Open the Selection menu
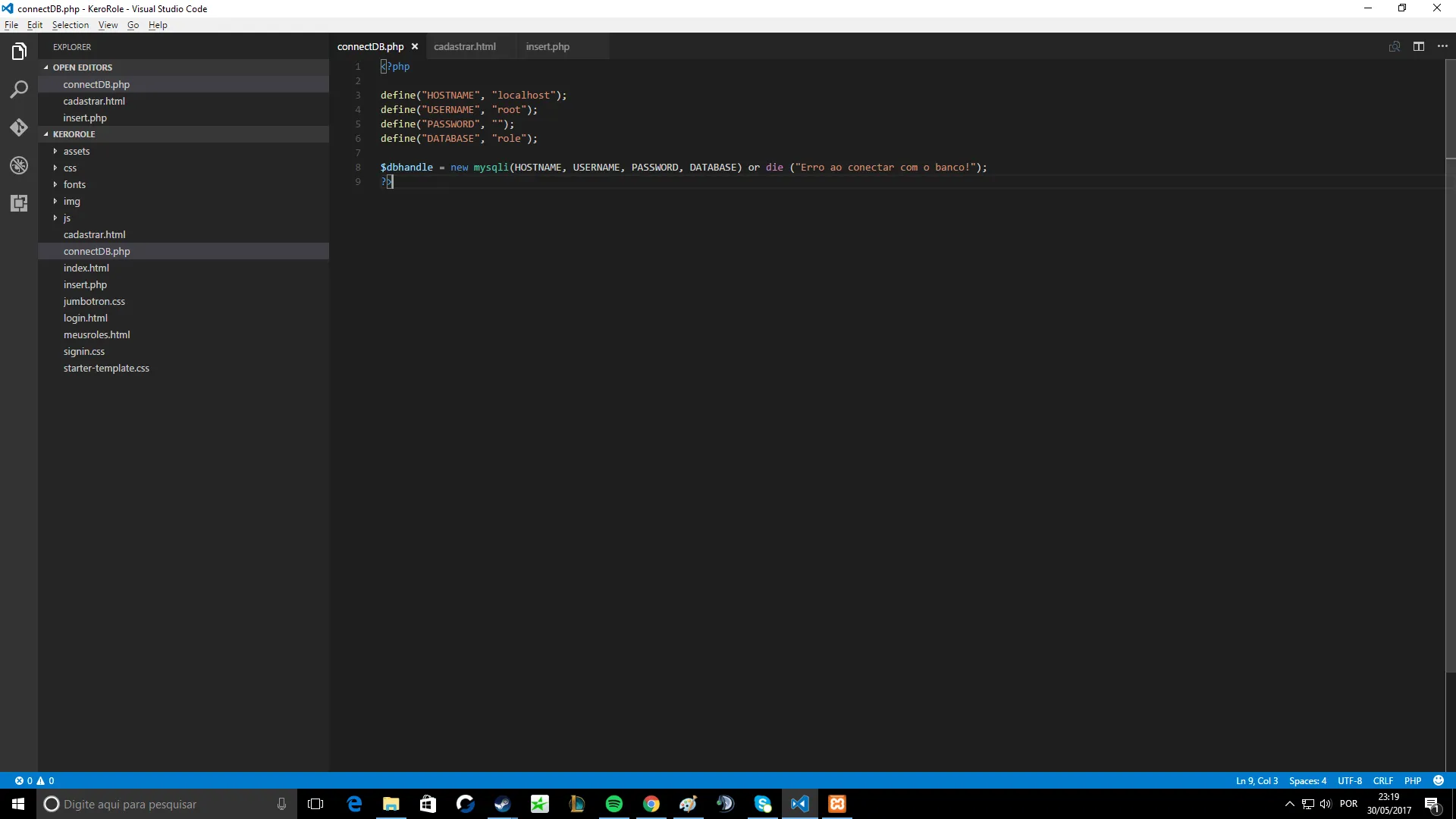 (x=70, y=25)
